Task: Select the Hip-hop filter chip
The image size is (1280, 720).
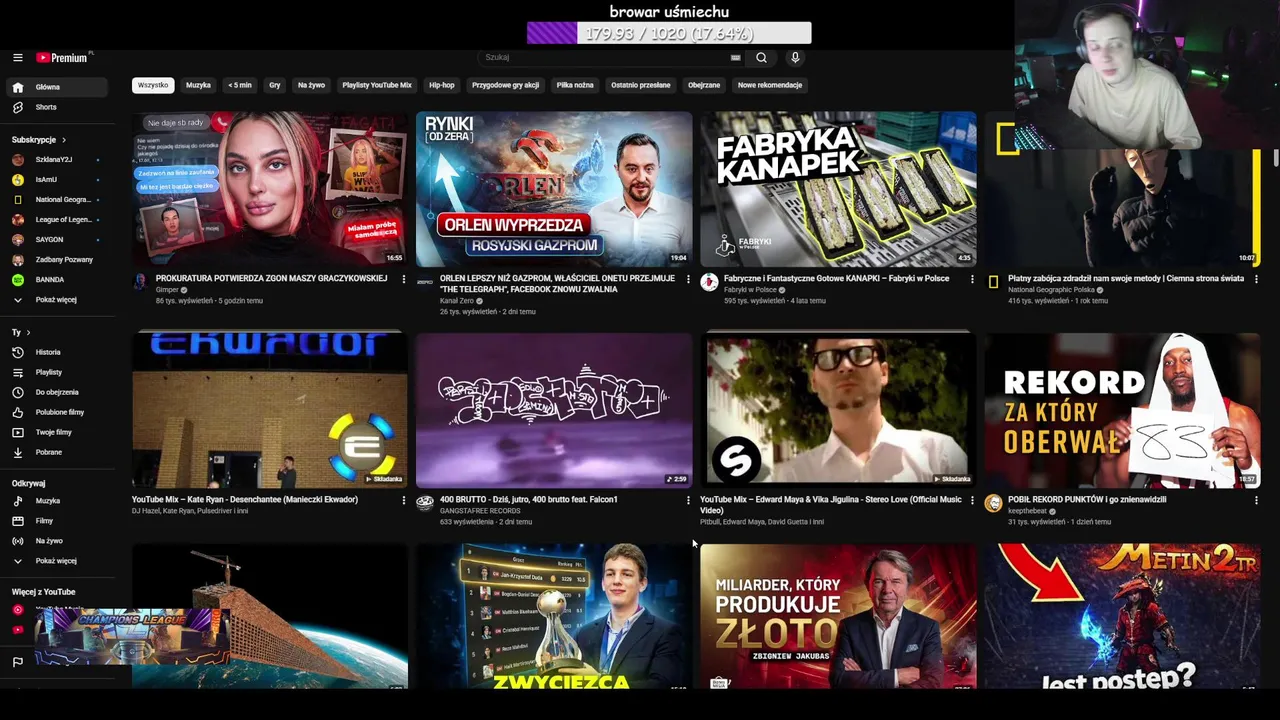Action: pos(442,85)
